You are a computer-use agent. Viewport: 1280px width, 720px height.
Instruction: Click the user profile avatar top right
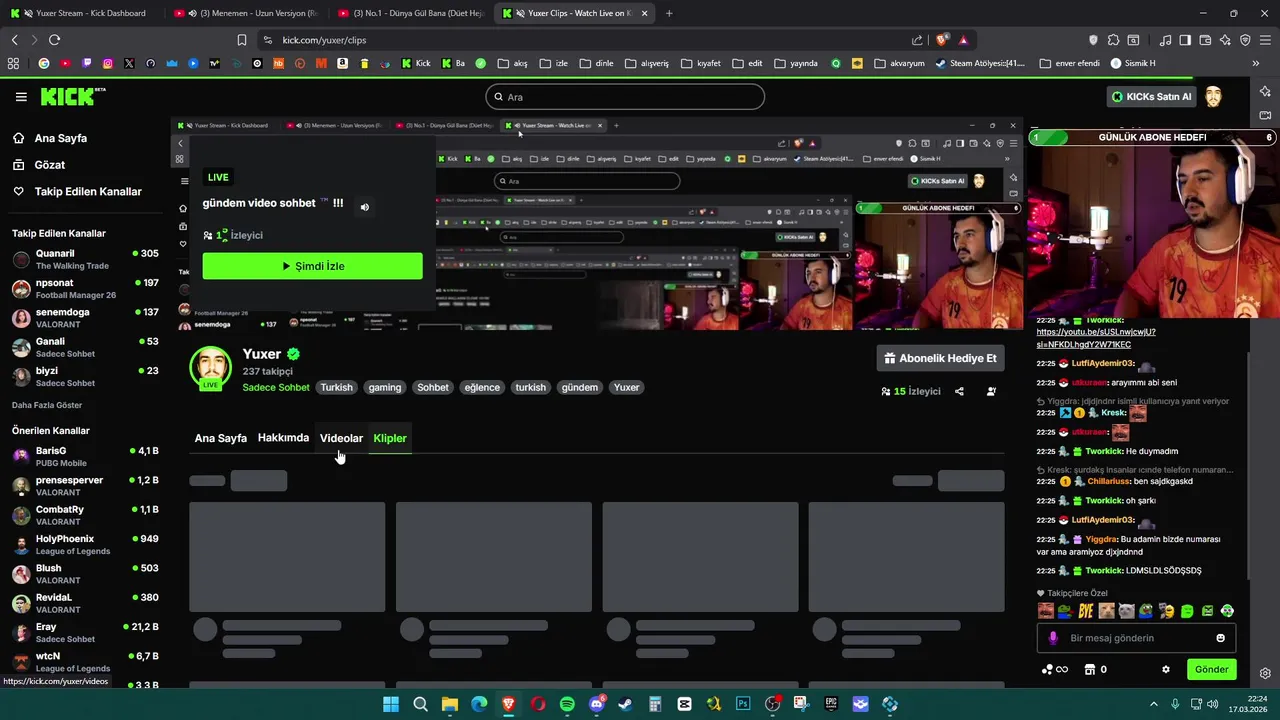pyautogui.click(x=1213, y=97)
